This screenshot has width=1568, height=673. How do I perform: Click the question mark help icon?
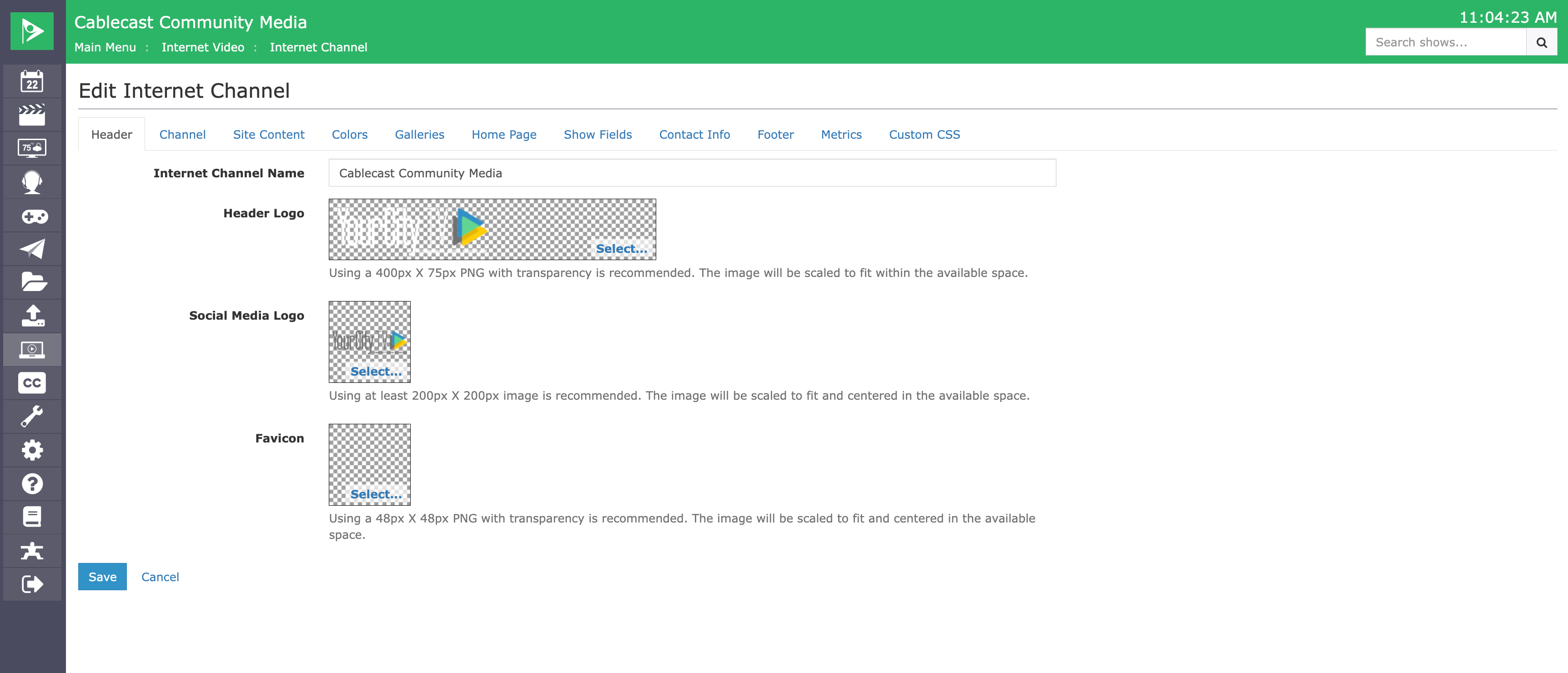32,484
